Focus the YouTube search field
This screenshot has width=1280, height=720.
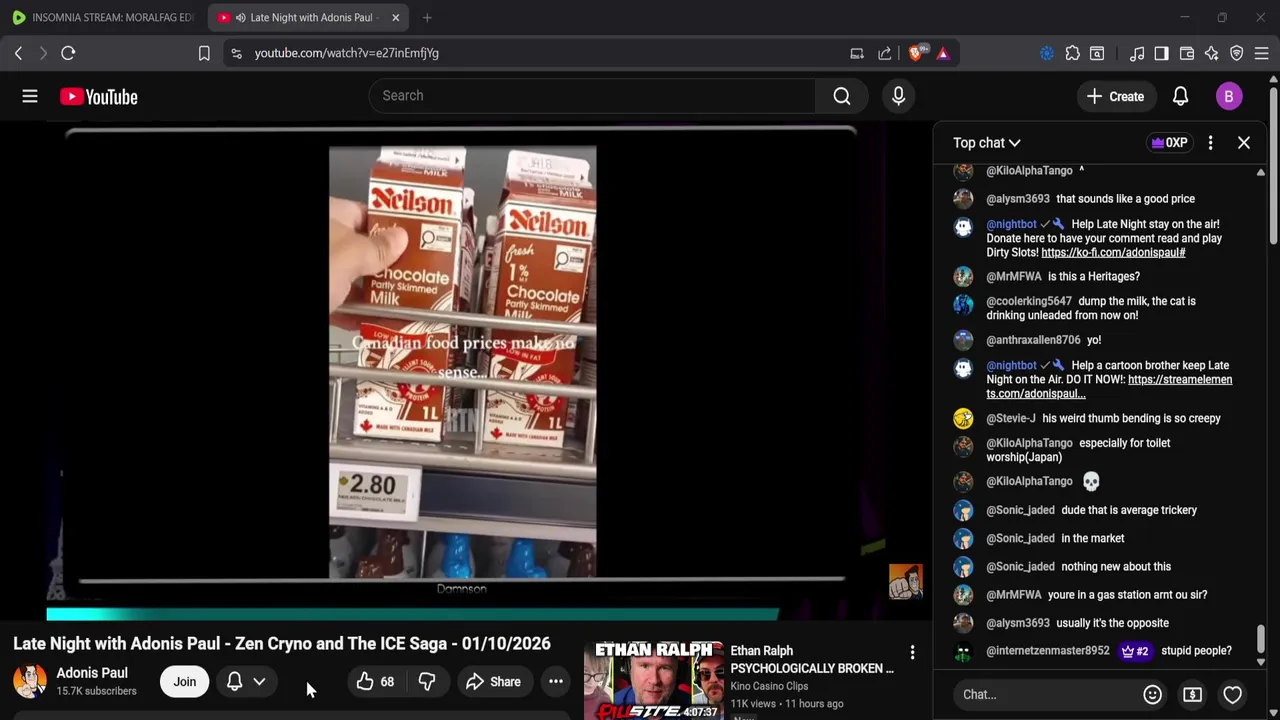pos(590,96)
